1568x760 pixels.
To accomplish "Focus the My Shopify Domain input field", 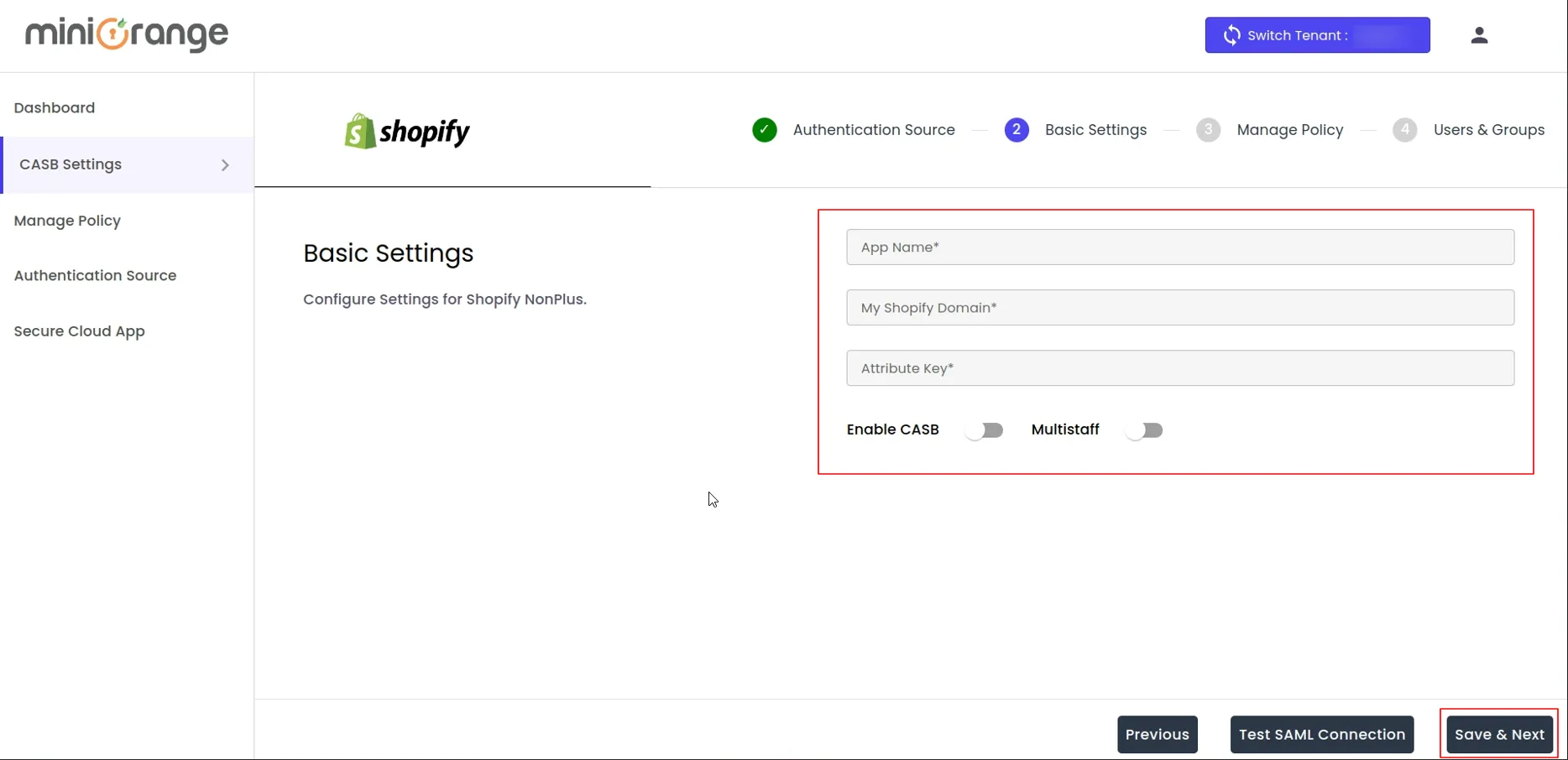I will pyautogui.click(x=1180, y=308).
